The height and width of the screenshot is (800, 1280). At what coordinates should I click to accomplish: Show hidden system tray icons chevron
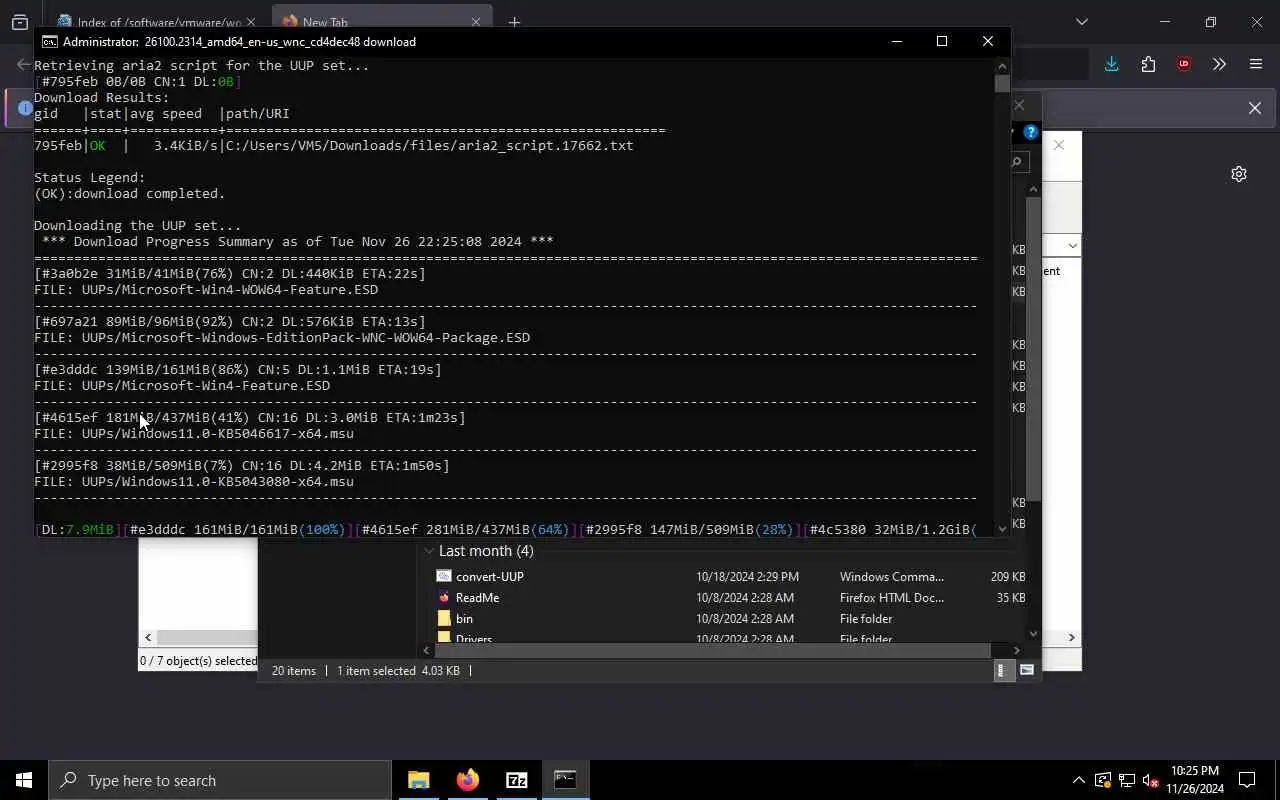click(1078, 780)
